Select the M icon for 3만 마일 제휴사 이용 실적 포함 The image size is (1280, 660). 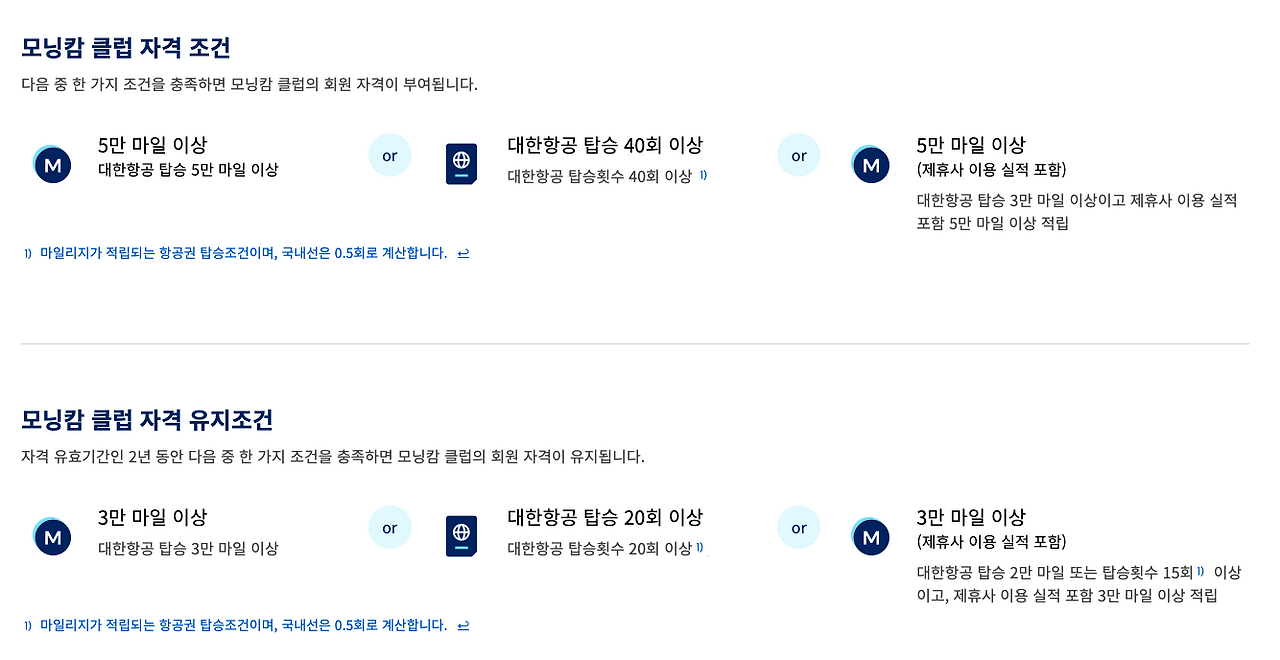coord(870,537)
